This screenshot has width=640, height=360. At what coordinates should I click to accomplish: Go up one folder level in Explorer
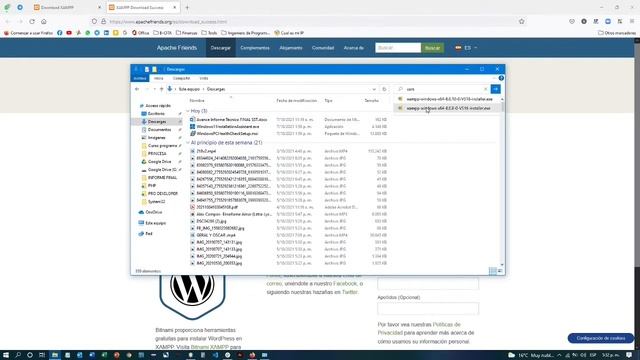coord(162,89)
